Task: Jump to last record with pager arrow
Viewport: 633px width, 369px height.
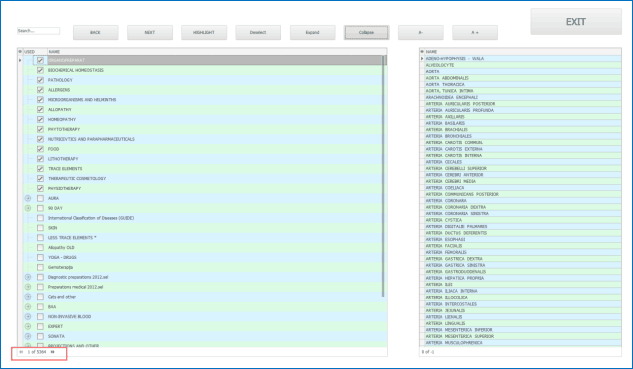Action: pos(52,352)
